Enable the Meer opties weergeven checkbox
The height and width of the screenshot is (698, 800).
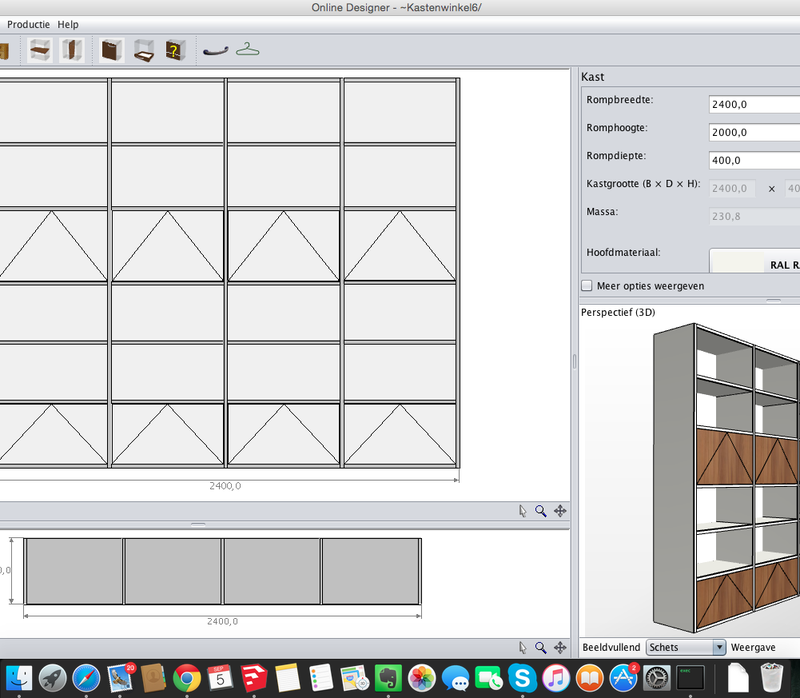(x=587, y=286)
